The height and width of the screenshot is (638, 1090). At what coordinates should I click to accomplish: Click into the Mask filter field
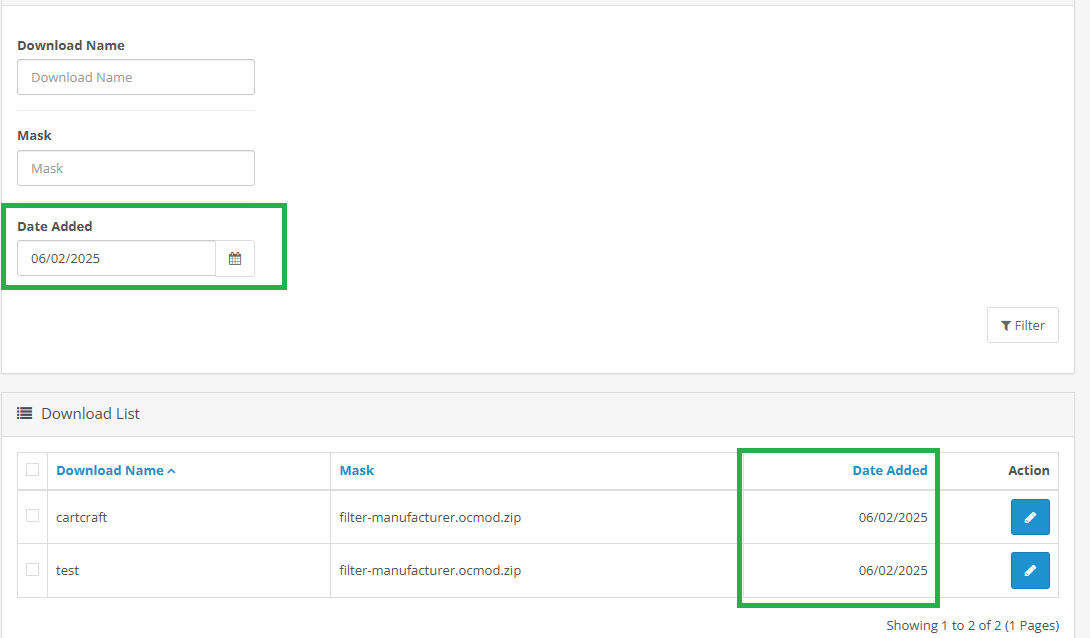click(136, 168)
